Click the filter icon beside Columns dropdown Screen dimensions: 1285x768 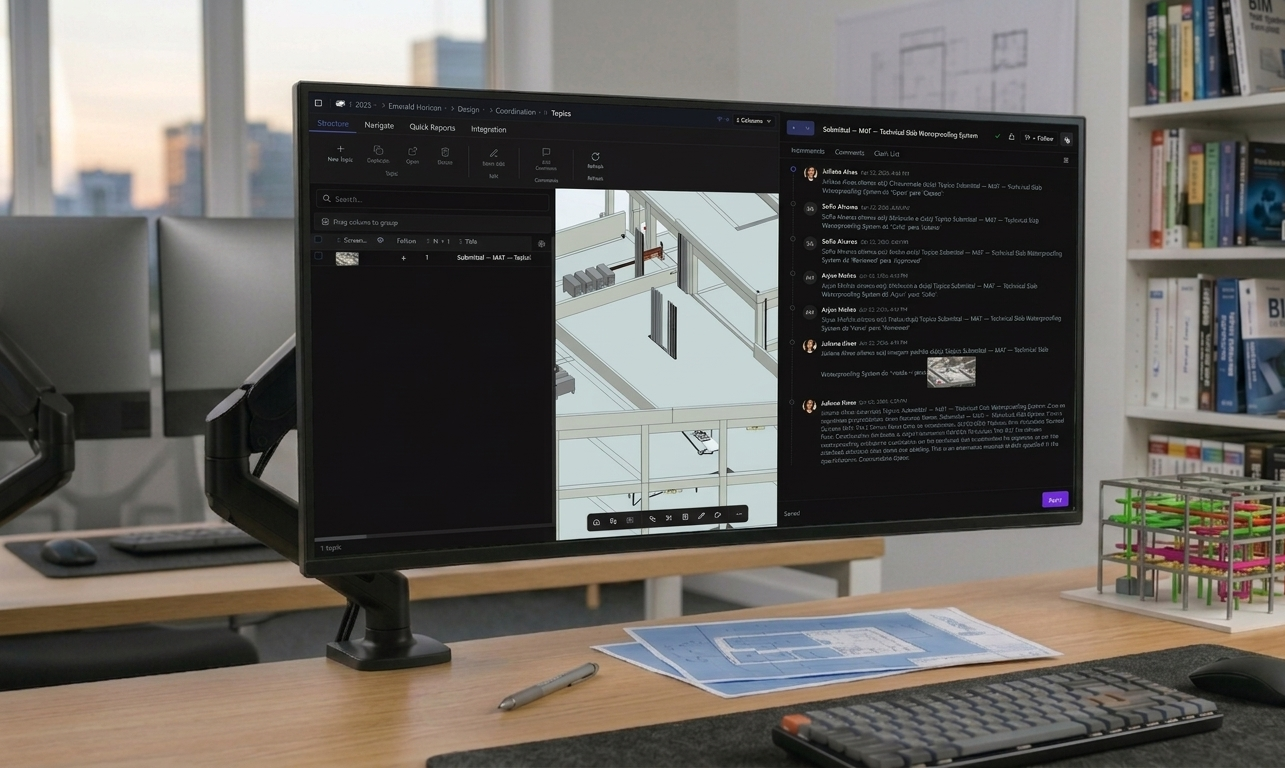(720, 119)
